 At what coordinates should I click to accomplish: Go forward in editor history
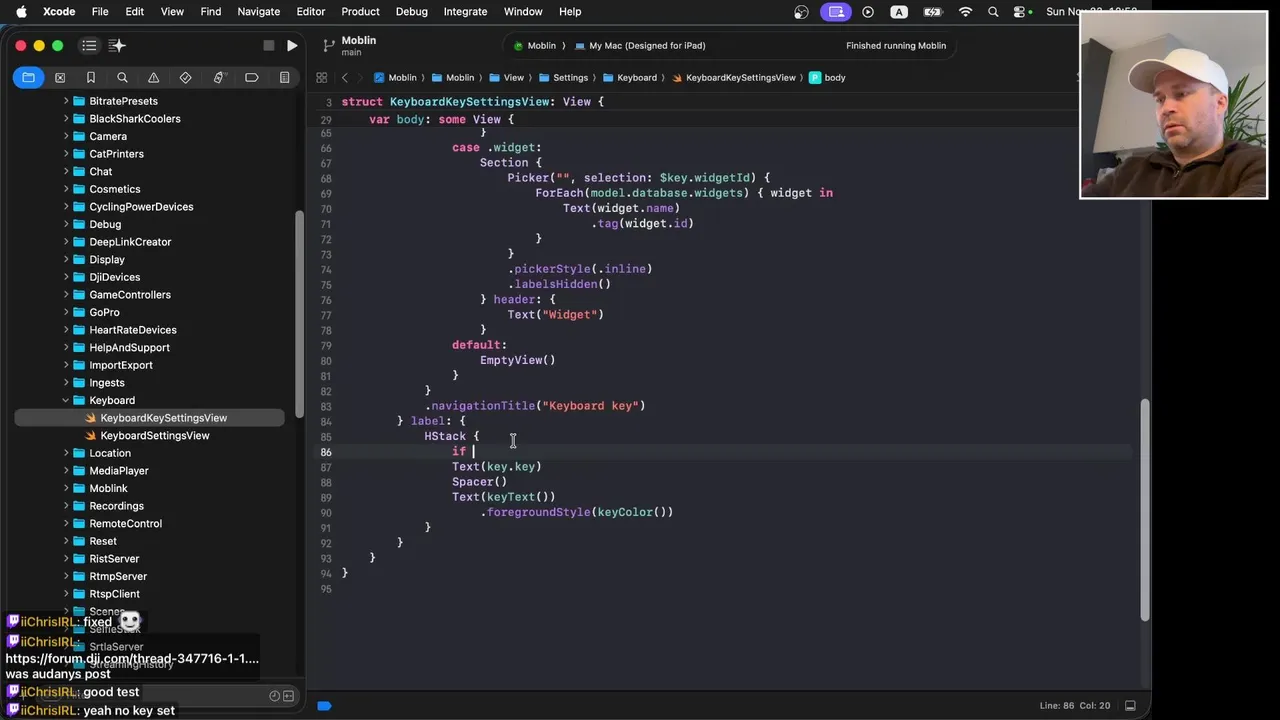coord(362,77)
